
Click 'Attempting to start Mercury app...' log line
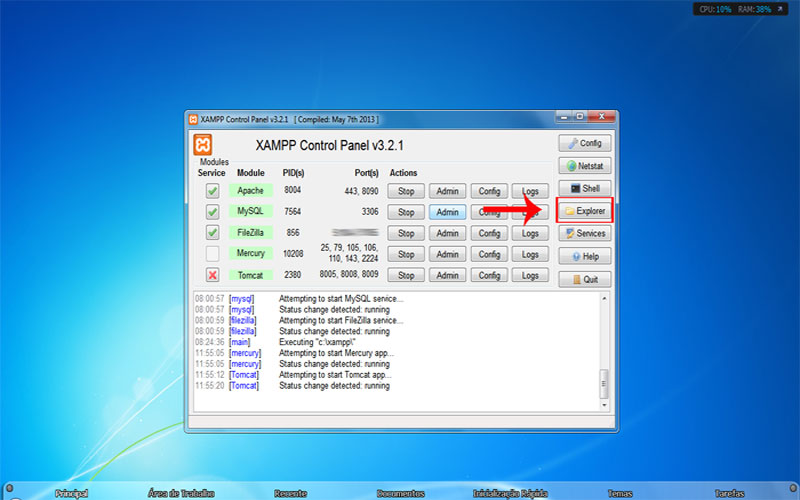(336, 353)
